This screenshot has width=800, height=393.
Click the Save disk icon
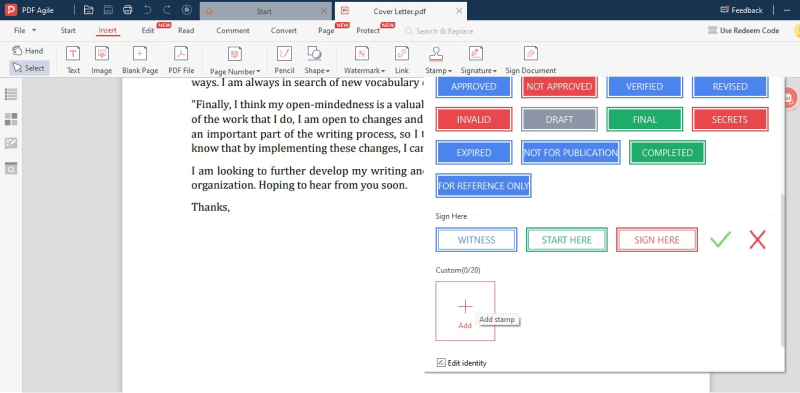[108, 10]
